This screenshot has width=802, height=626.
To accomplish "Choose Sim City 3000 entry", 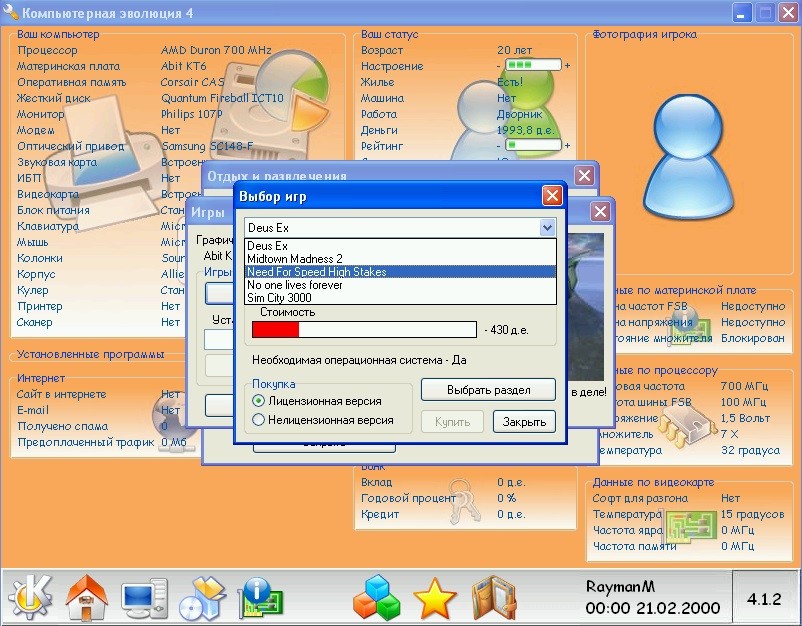I will 400,298.
